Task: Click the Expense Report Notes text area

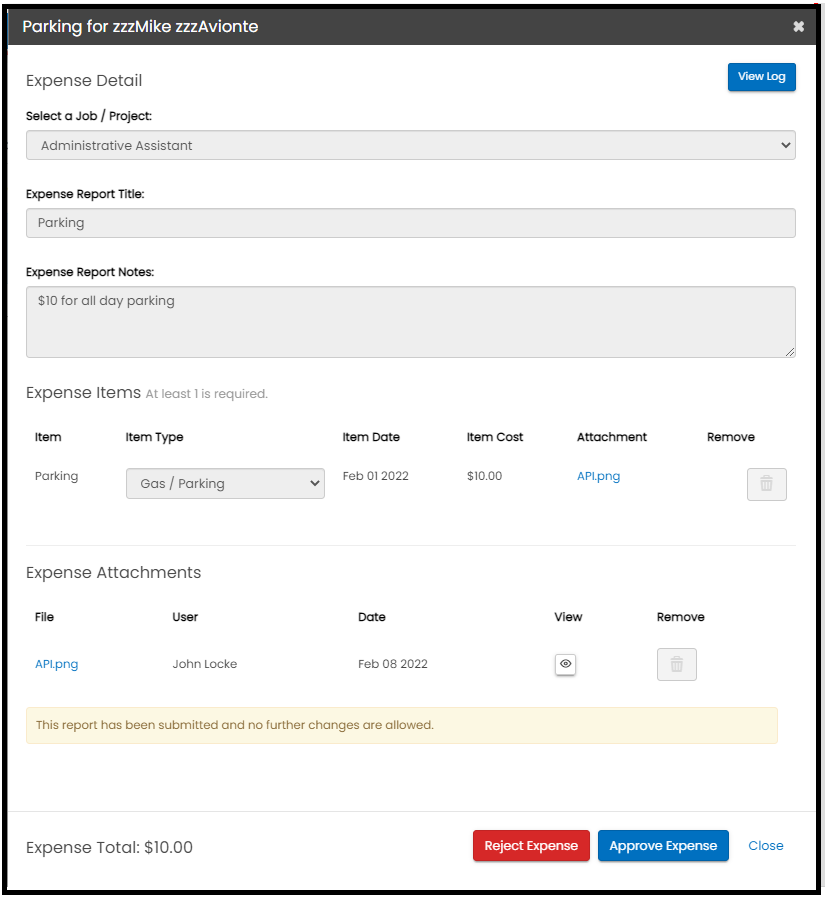Action: tap(410, 322)
